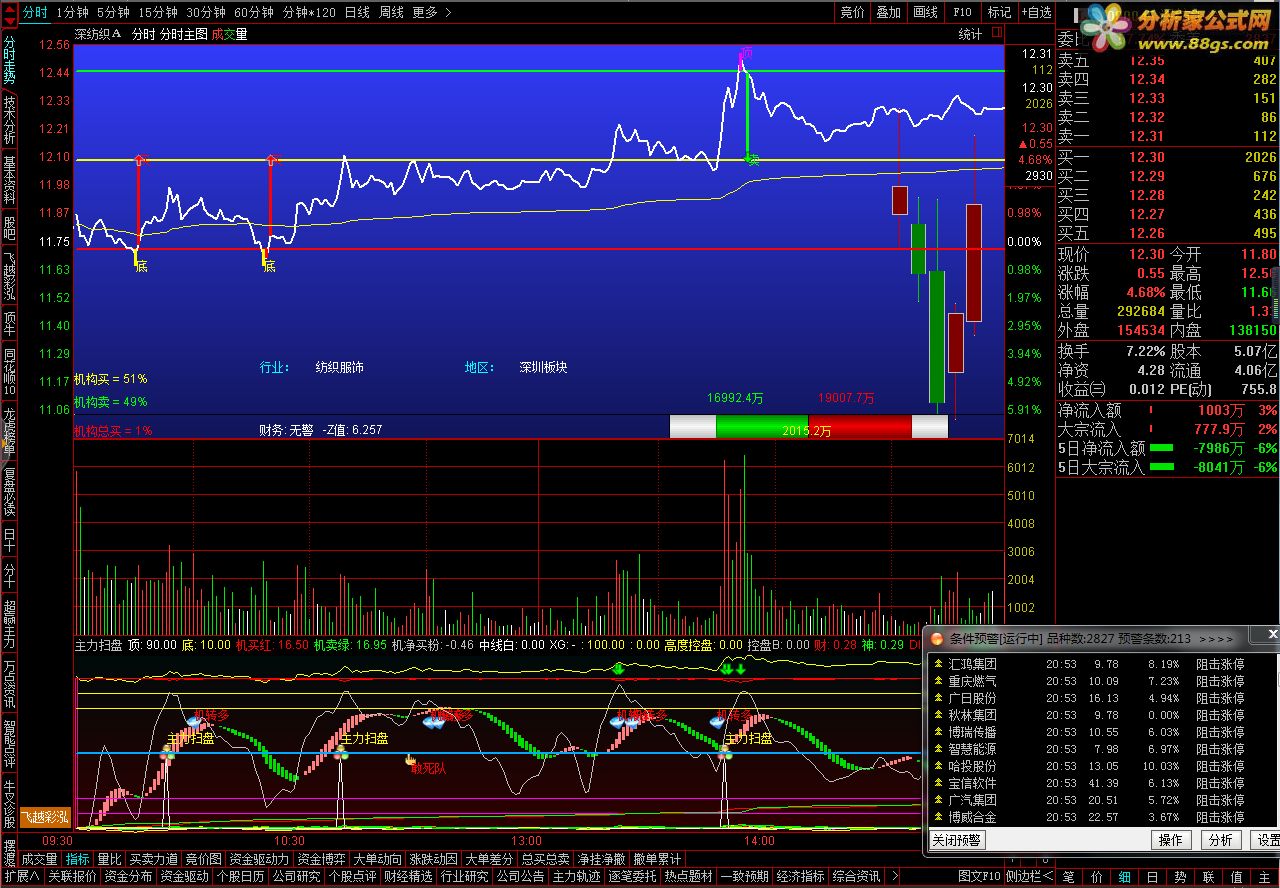The image size is (1280, 888).
Task: Collapse the 侧边栏 sidebar
Action: coord(1028,876)
